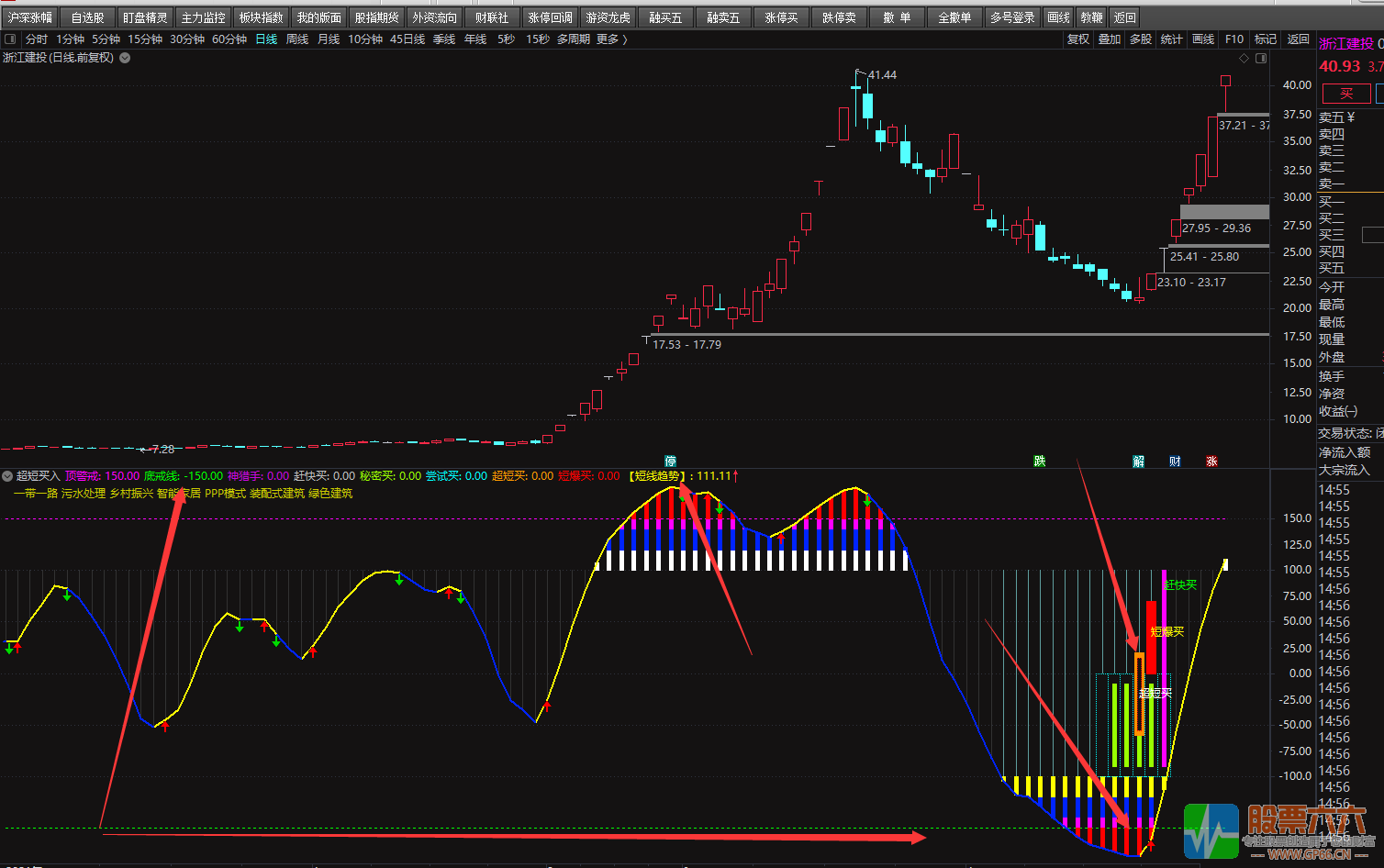
Task: Click the 财 event marker below the chart
Action: pyautogui.click(x=1175, y=462)
